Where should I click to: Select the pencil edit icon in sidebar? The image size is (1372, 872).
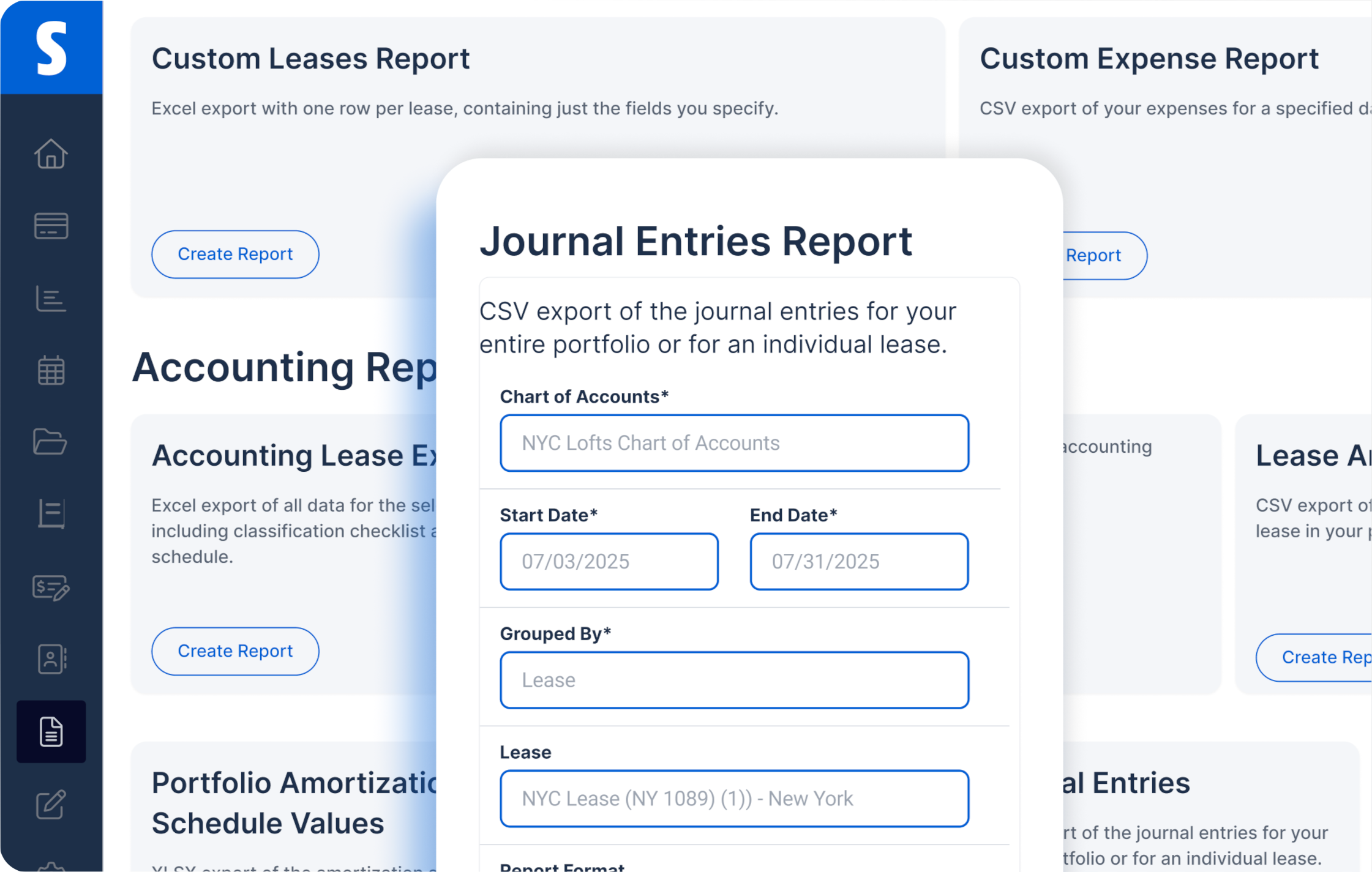[51, 805]
